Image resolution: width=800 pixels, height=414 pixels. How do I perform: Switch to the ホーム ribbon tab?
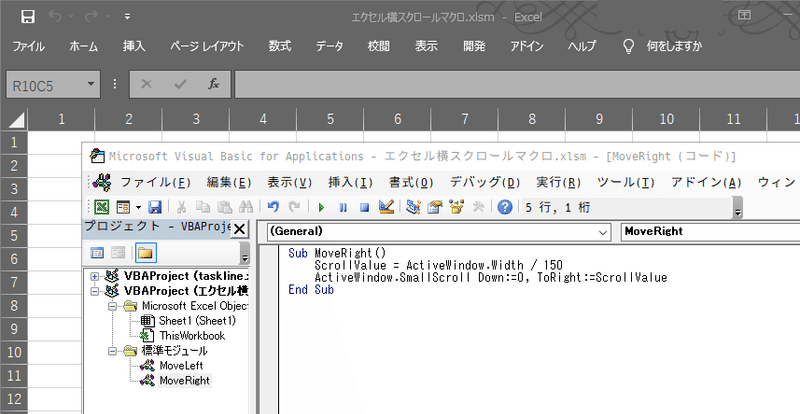point(84,46)
